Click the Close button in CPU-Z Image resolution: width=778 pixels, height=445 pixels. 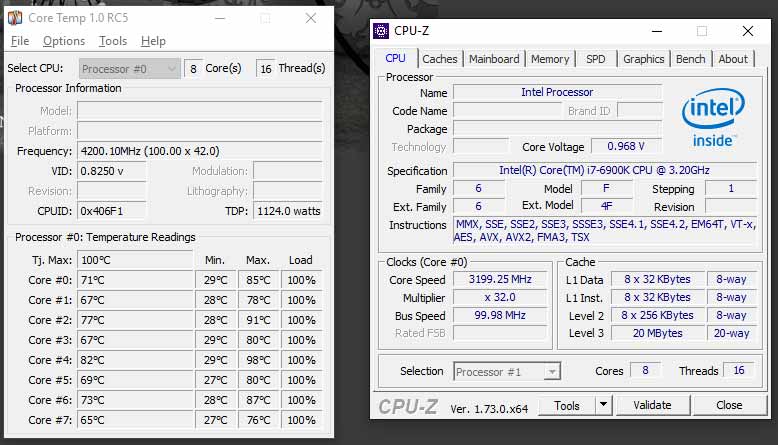click(x=729, y=405)
